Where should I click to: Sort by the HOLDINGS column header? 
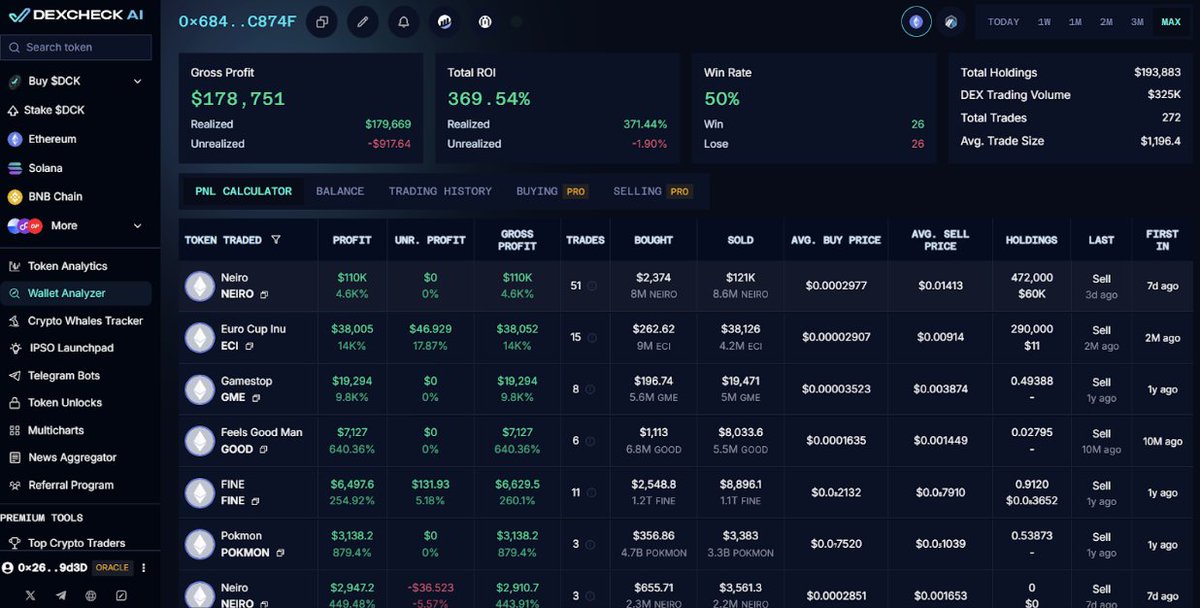[1032, 240]
